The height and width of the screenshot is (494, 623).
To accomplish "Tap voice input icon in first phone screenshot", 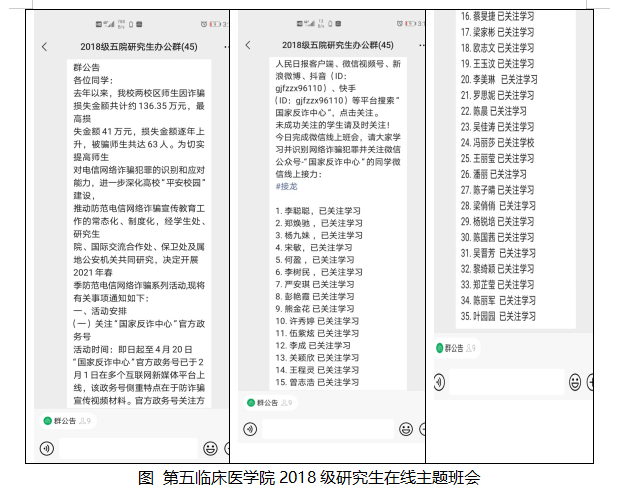I will 47,449.
